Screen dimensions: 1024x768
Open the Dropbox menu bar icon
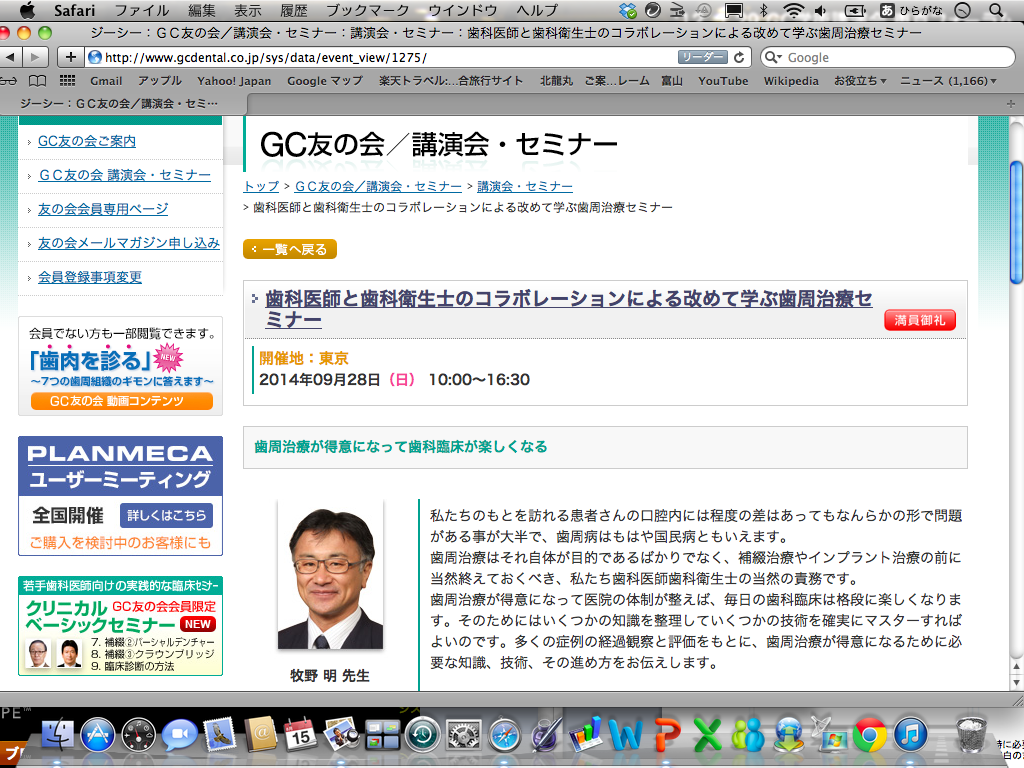[x=627, y=11]
